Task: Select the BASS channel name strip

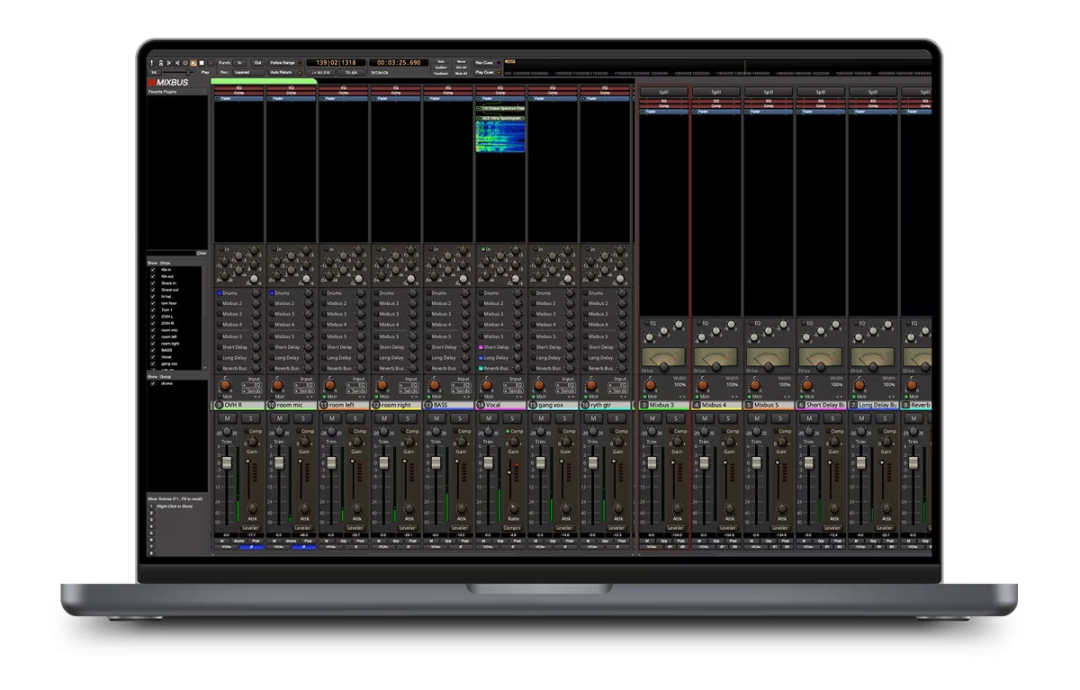Action: pyautogui.click(x=448, y=406)
